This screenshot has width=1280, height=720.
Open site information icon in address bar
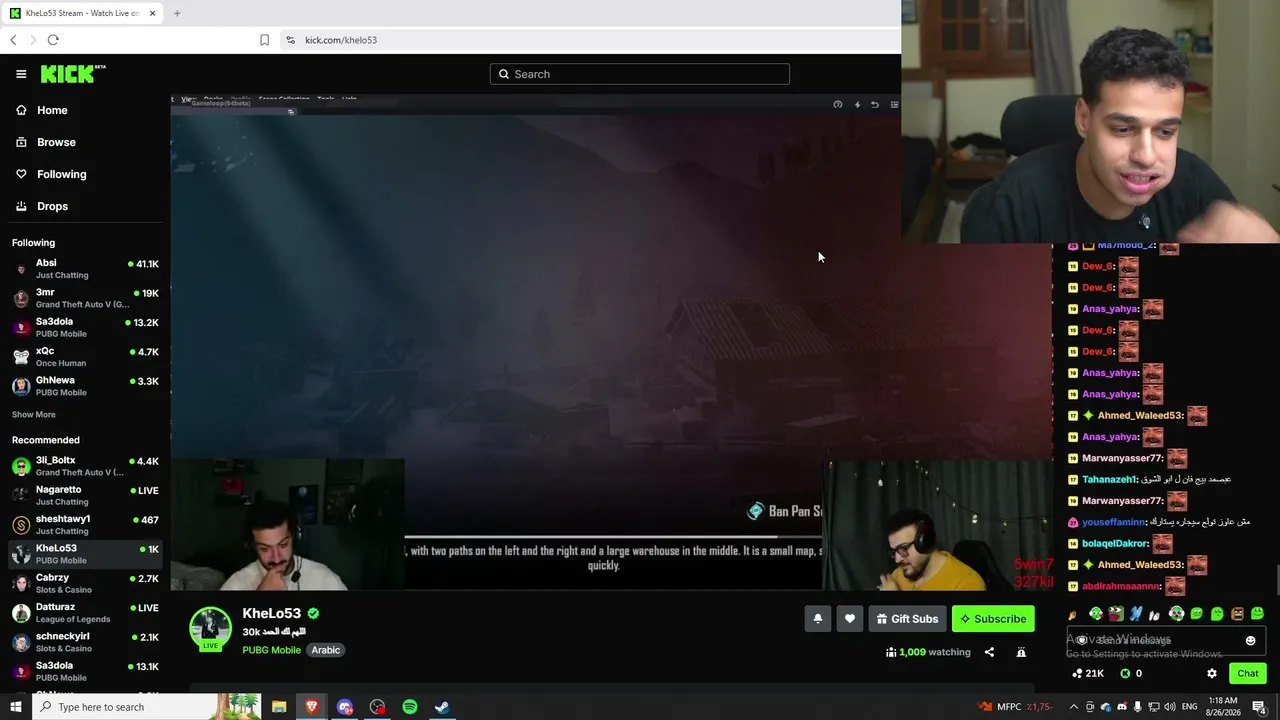pyautogui.click(x=290, y=40)
